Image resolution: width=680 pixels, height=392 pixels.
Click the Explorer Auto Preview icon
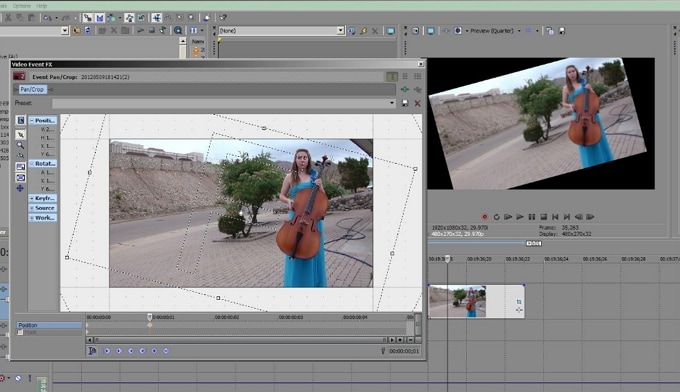163,30
